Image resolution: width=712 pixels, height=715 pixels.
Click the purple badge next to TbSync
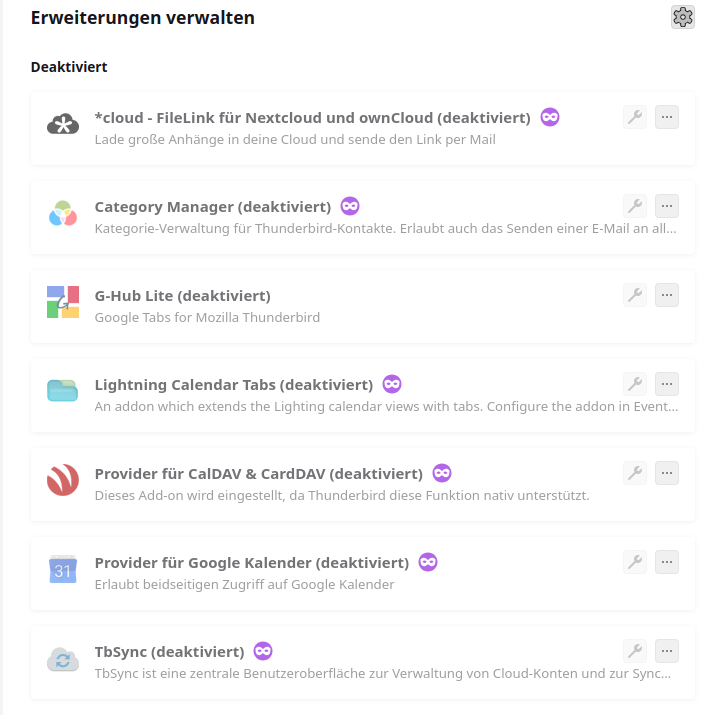pyautogui.click(x=263, y=651)
